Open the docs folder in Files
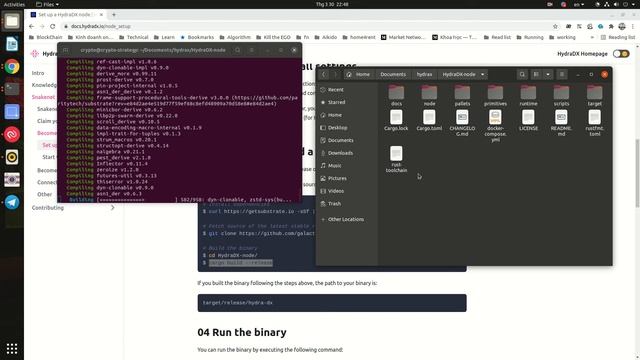The image size is (640, 360). click(396, 96)
